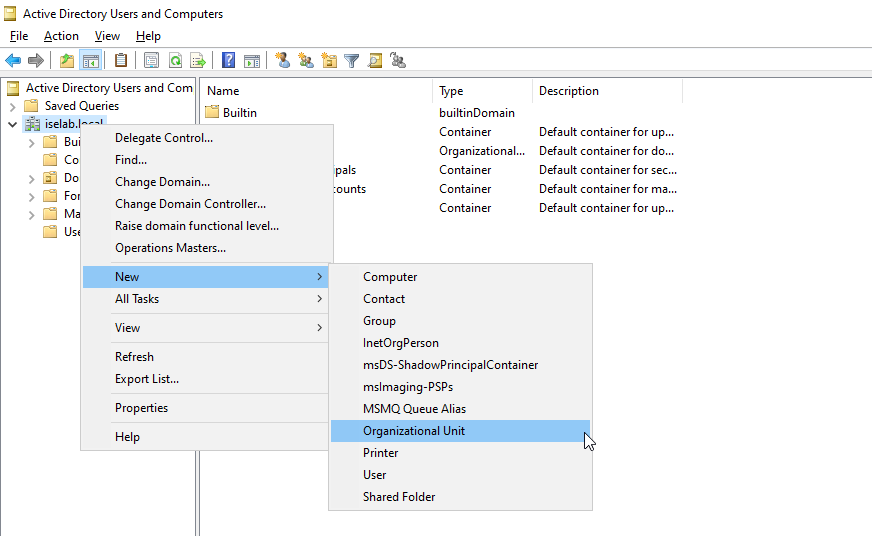Click the builtinDomain type cell

pos(477,113)
